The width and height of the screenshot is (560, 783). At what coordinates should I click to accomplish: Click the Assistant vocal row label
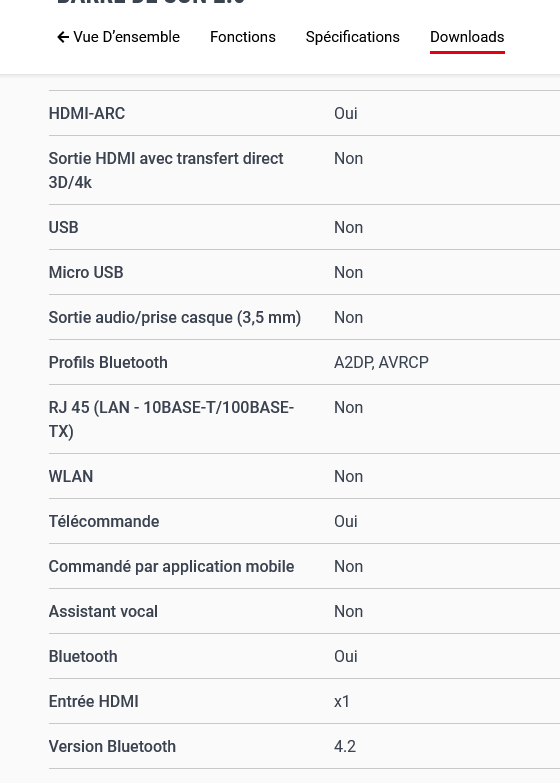click(x=103, y=611)
